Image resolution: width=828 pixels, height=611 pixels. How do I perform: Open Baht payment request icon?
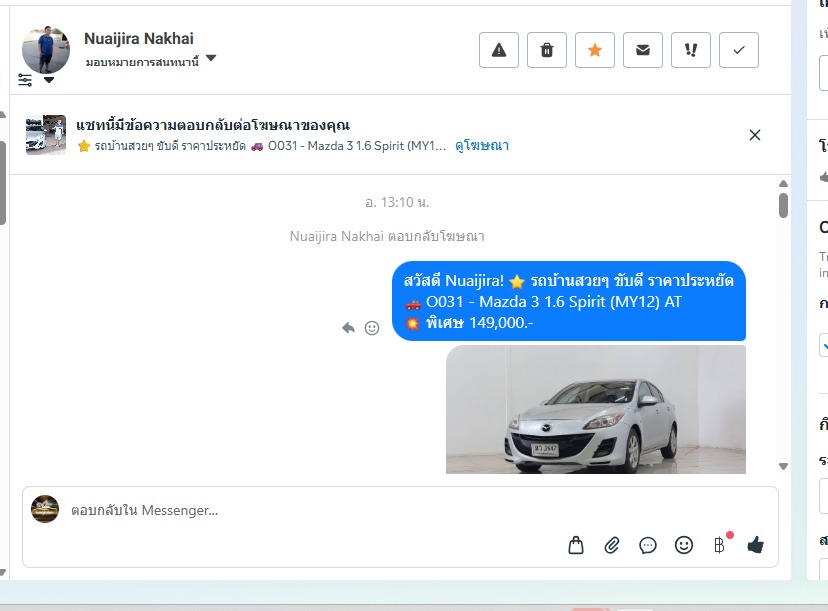pos(720,544)
